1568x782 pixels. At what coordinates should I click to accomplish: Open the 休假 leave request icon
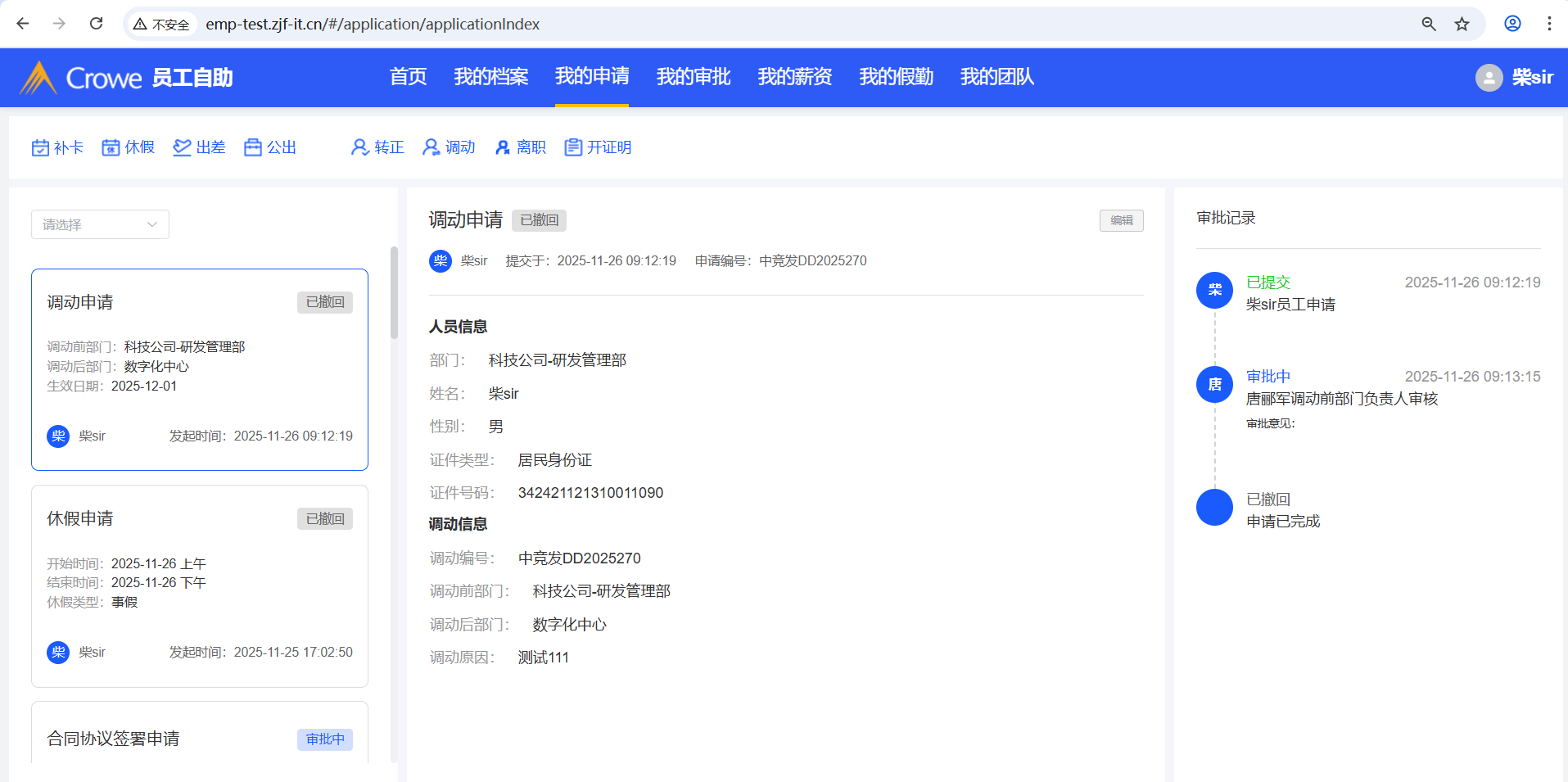[x=111, y=147]
